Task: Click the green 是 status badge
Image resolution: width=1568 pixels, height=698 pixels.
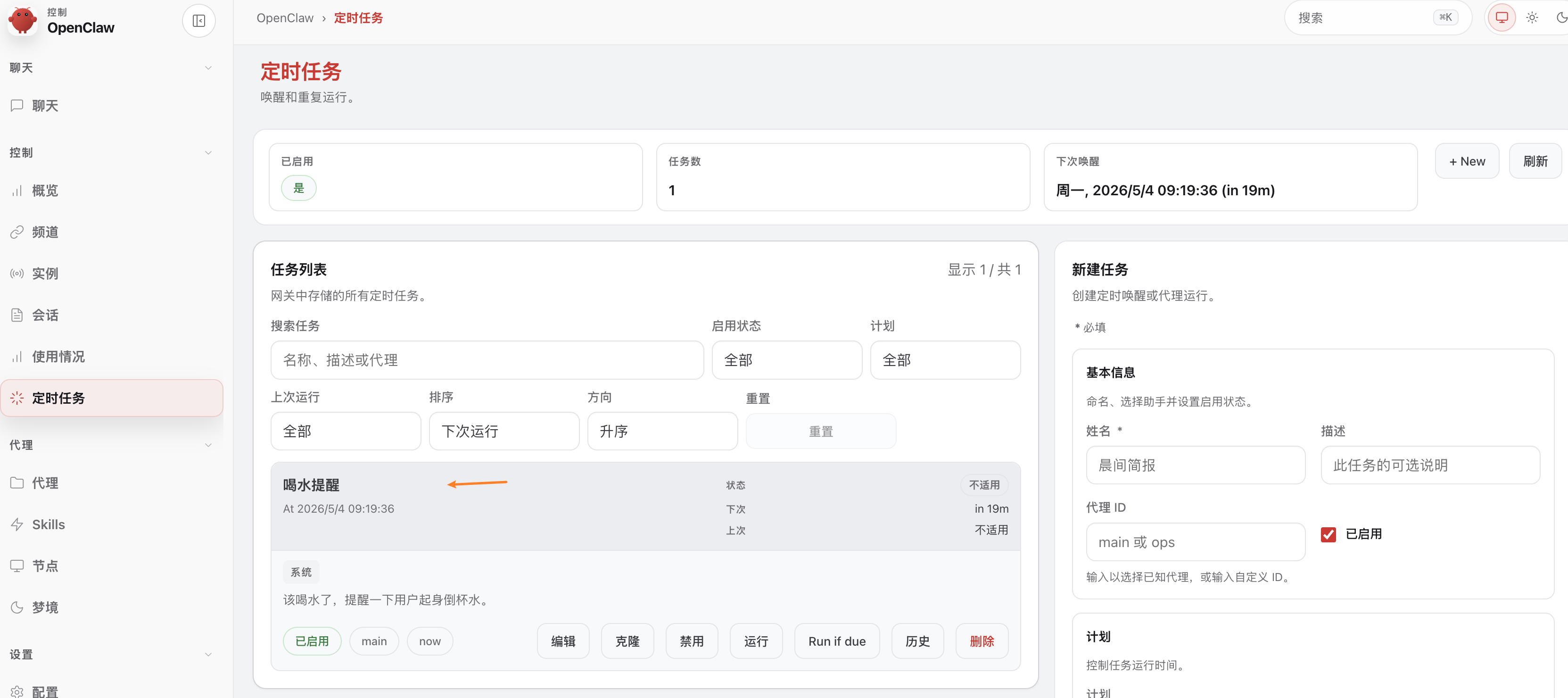Action: click(x=298, y=188)
